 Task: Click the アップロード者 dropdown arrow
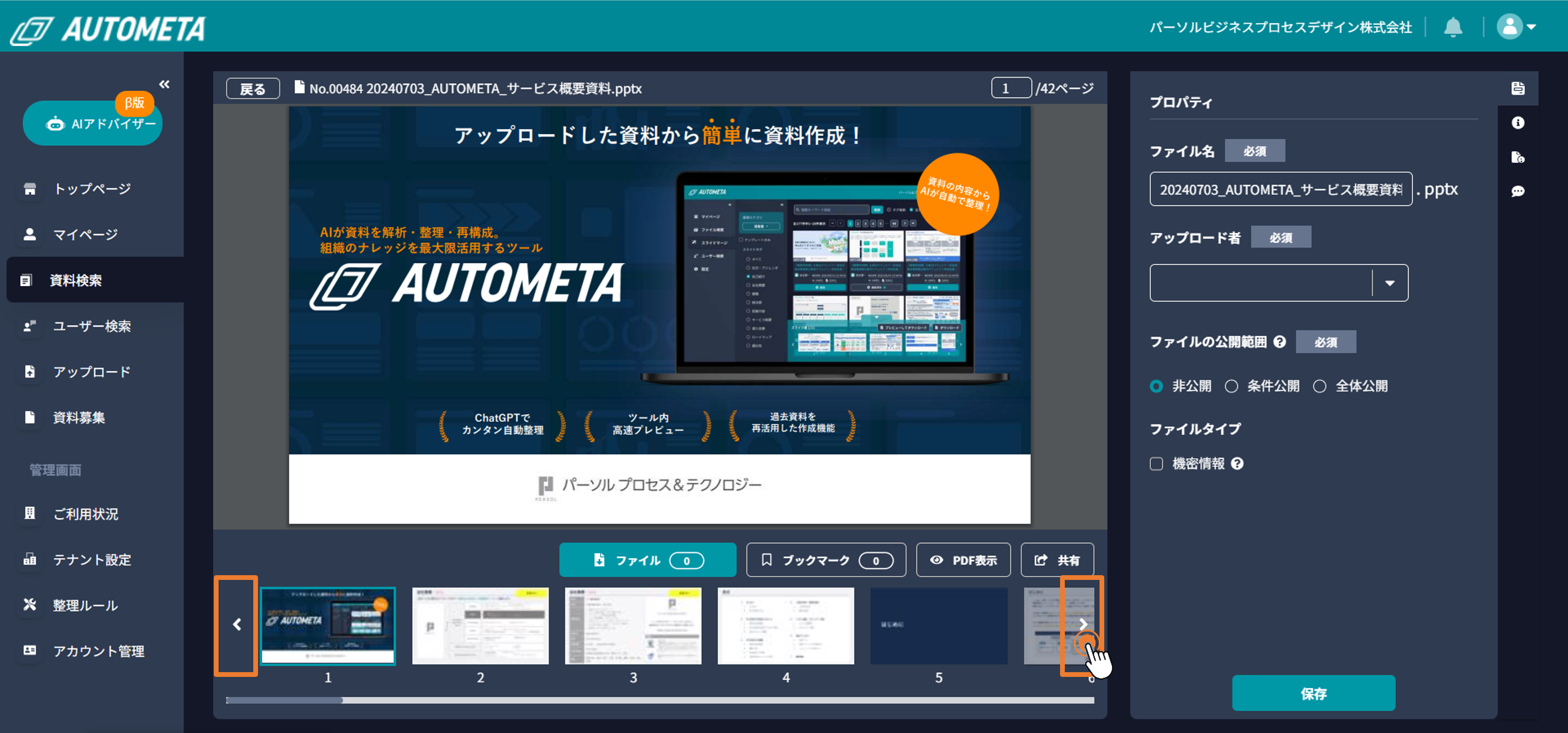[x=1390, y=282]
